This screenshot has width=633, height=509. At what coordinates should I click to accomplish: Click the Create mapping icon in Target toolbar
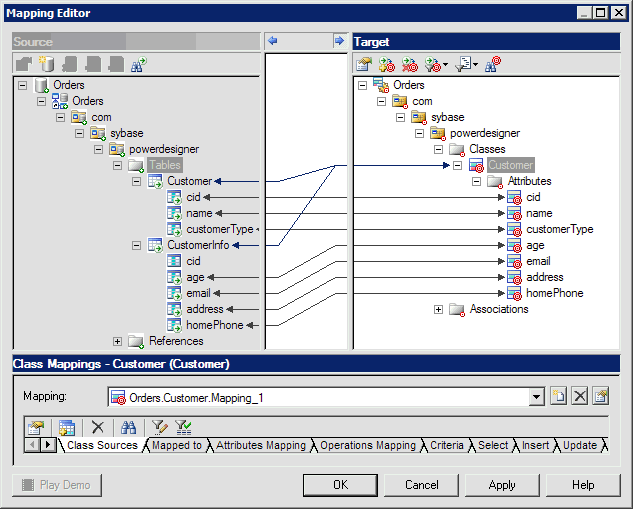387,64
